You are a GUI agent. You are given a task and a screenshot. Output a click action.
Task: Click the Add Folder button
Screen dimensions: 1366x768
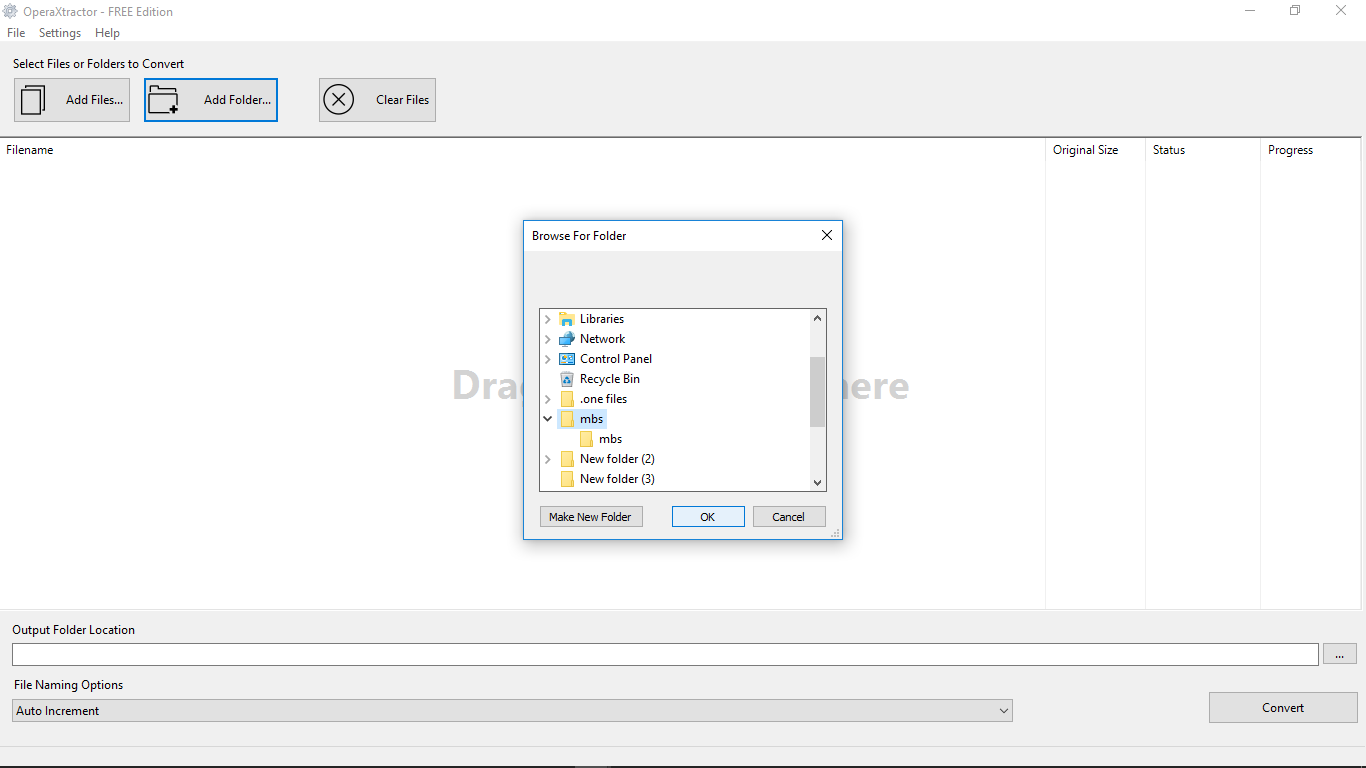pos(211,100)
